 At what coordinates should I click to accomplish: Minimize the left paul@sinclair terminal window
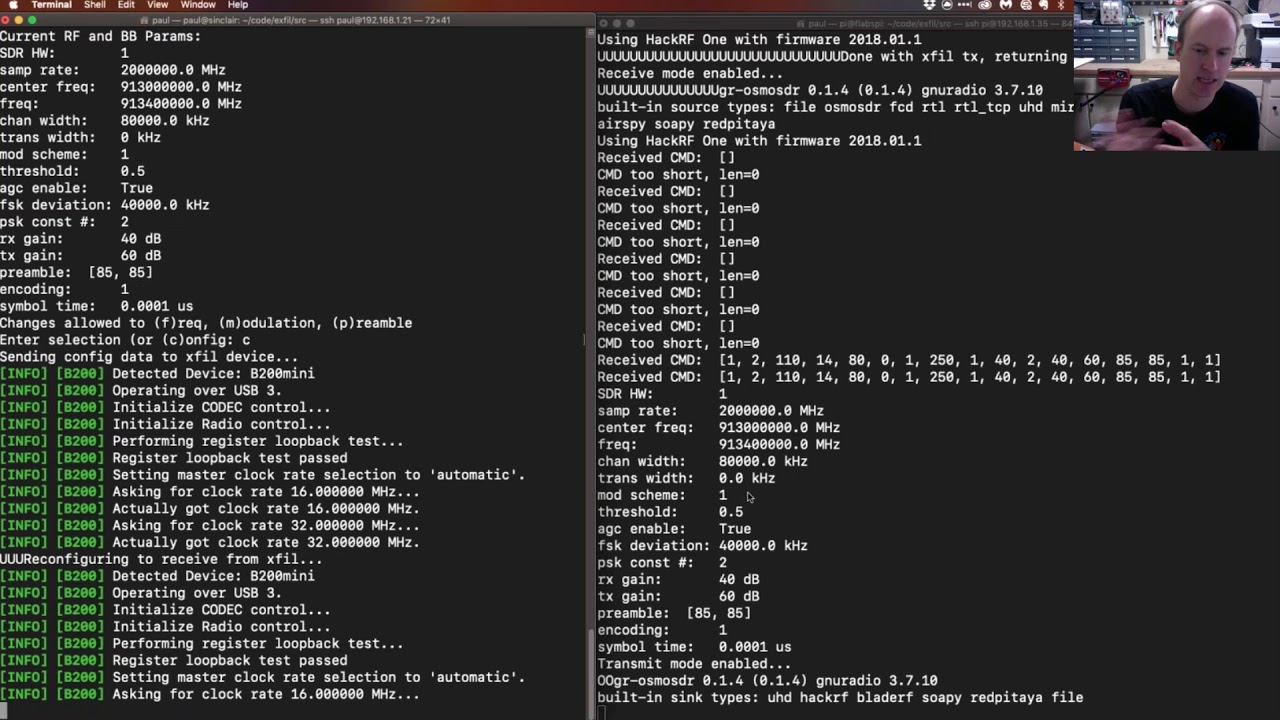(18, 20)
